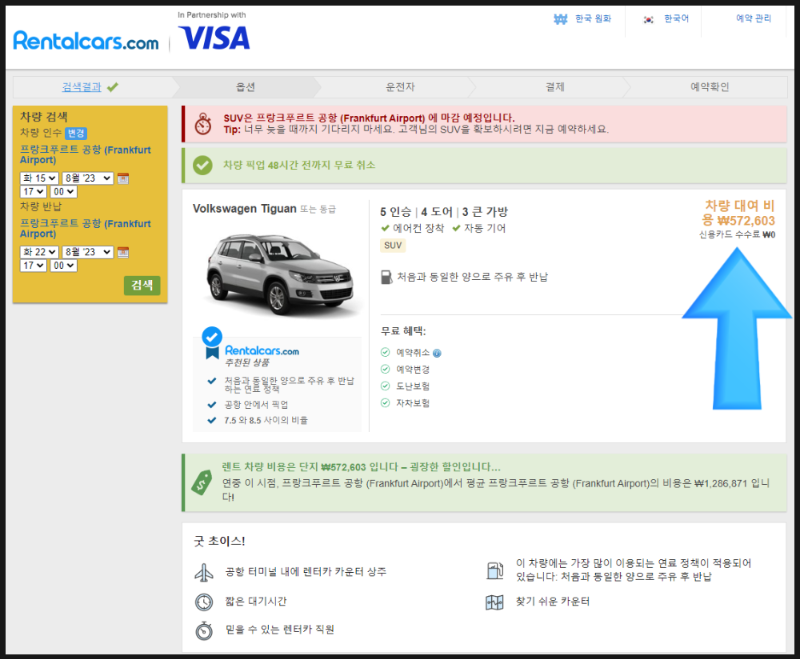Image resolution: width=800 pixels, height=659 pixels.
Task: Click 공항 안에서 픽업 checkmark item
Action: pos(247,404)
